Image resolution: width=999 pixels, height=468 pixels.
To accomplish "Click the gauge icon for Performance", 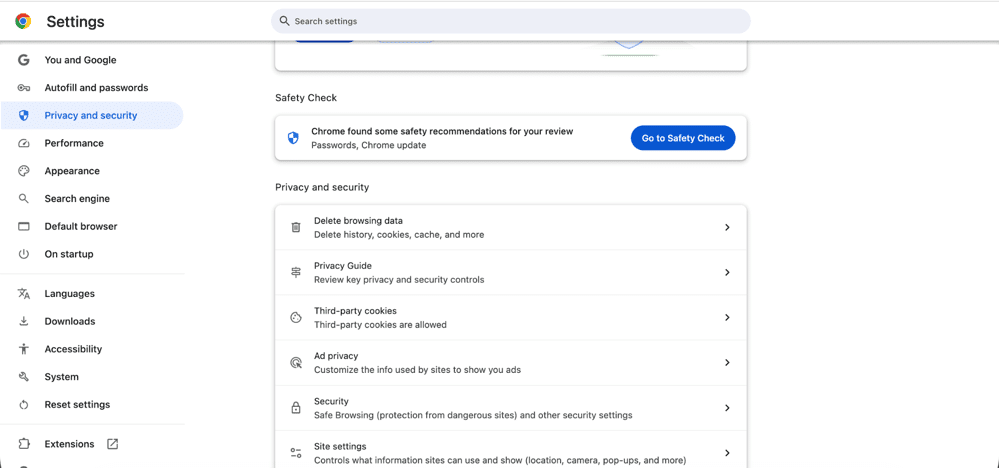I will 24,143.
